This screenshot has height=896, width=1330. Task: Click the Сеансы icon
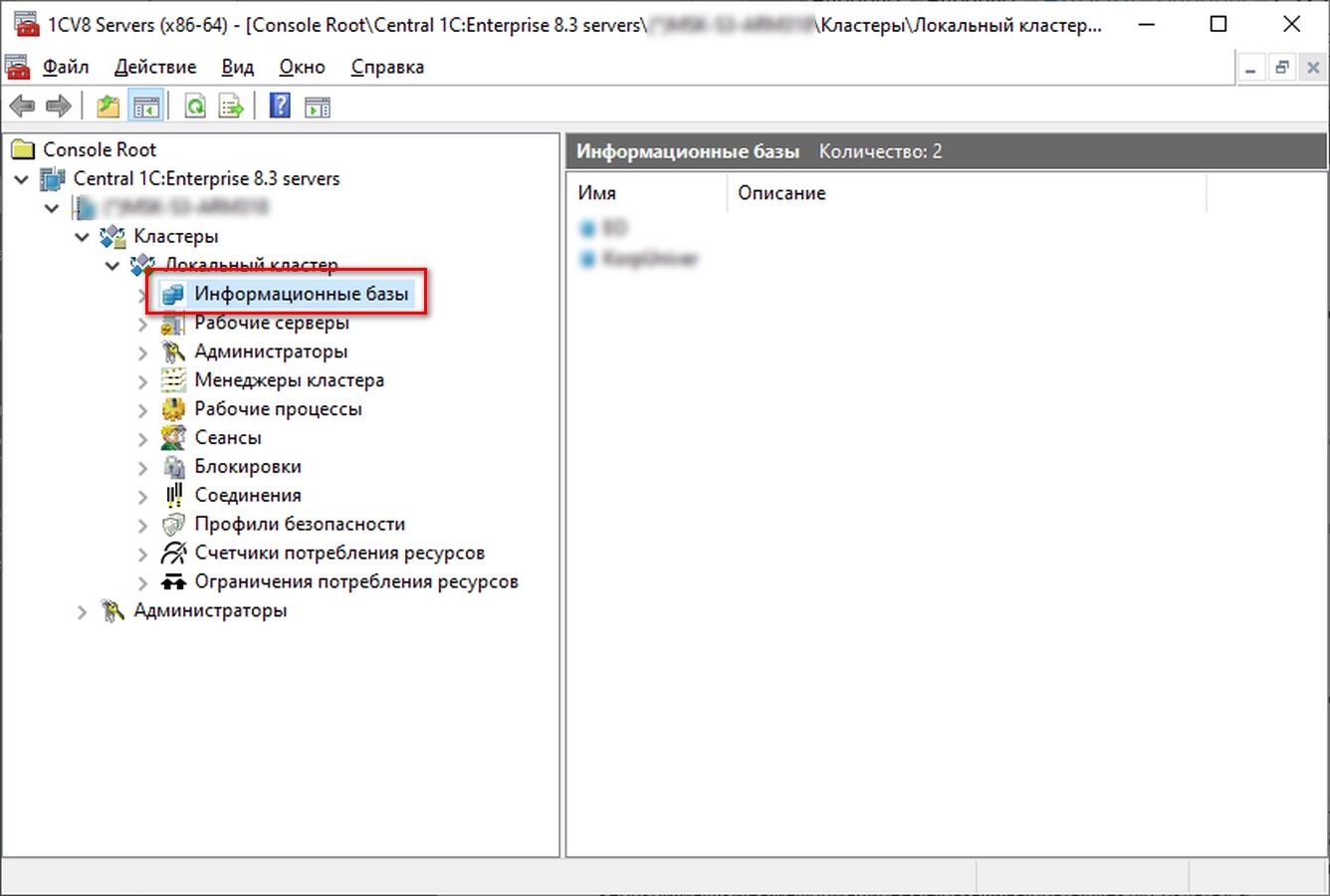click(173, 438)
